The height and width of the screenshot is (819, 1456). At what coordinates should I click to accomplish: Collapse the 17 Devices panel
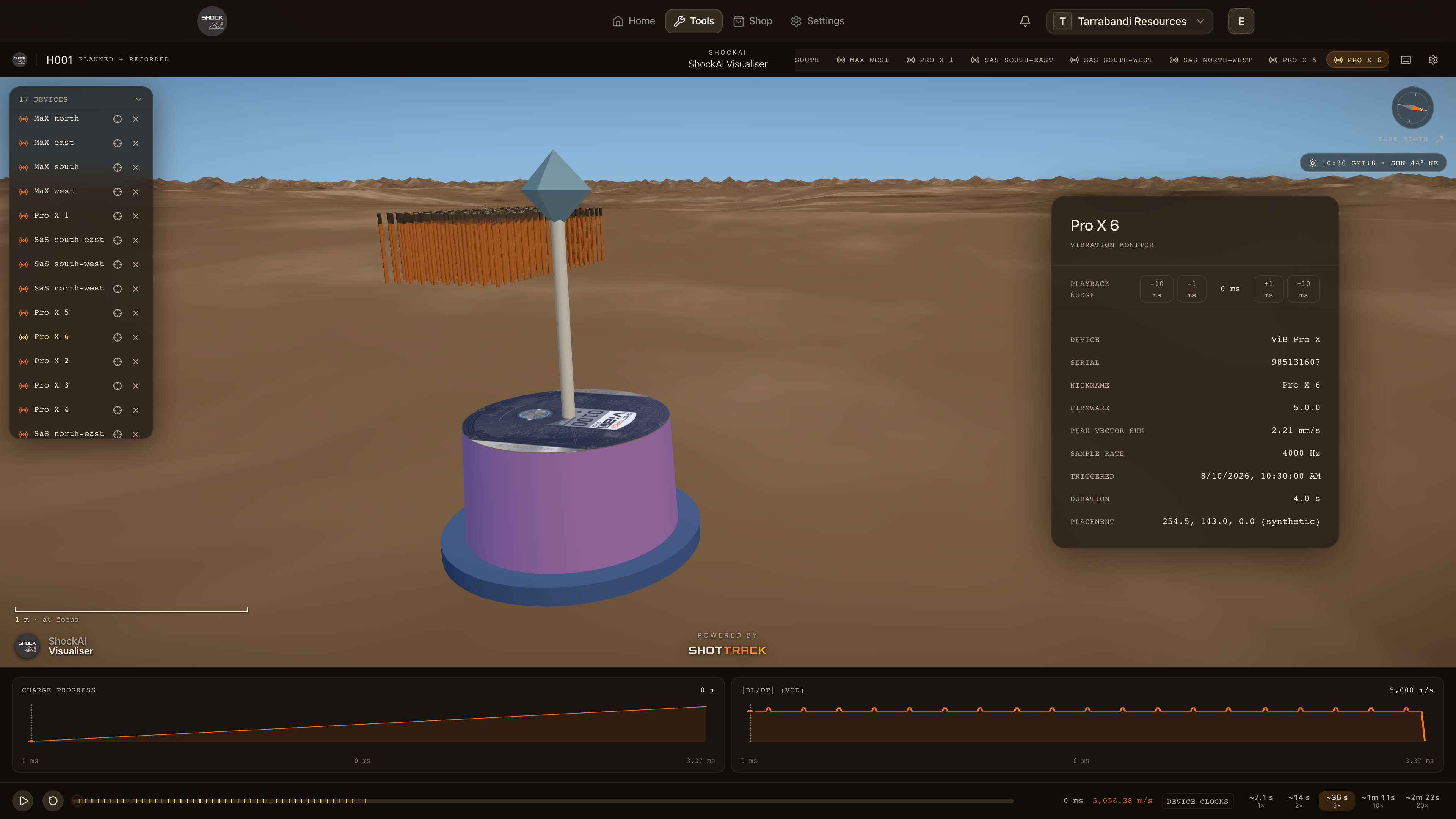click(x=138, y=99)
